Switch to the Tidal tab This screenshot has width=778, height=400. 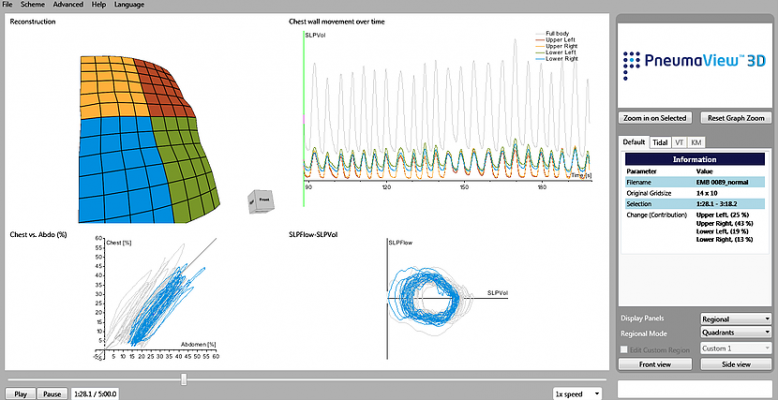pyautogui.click(x=660, y=143)
